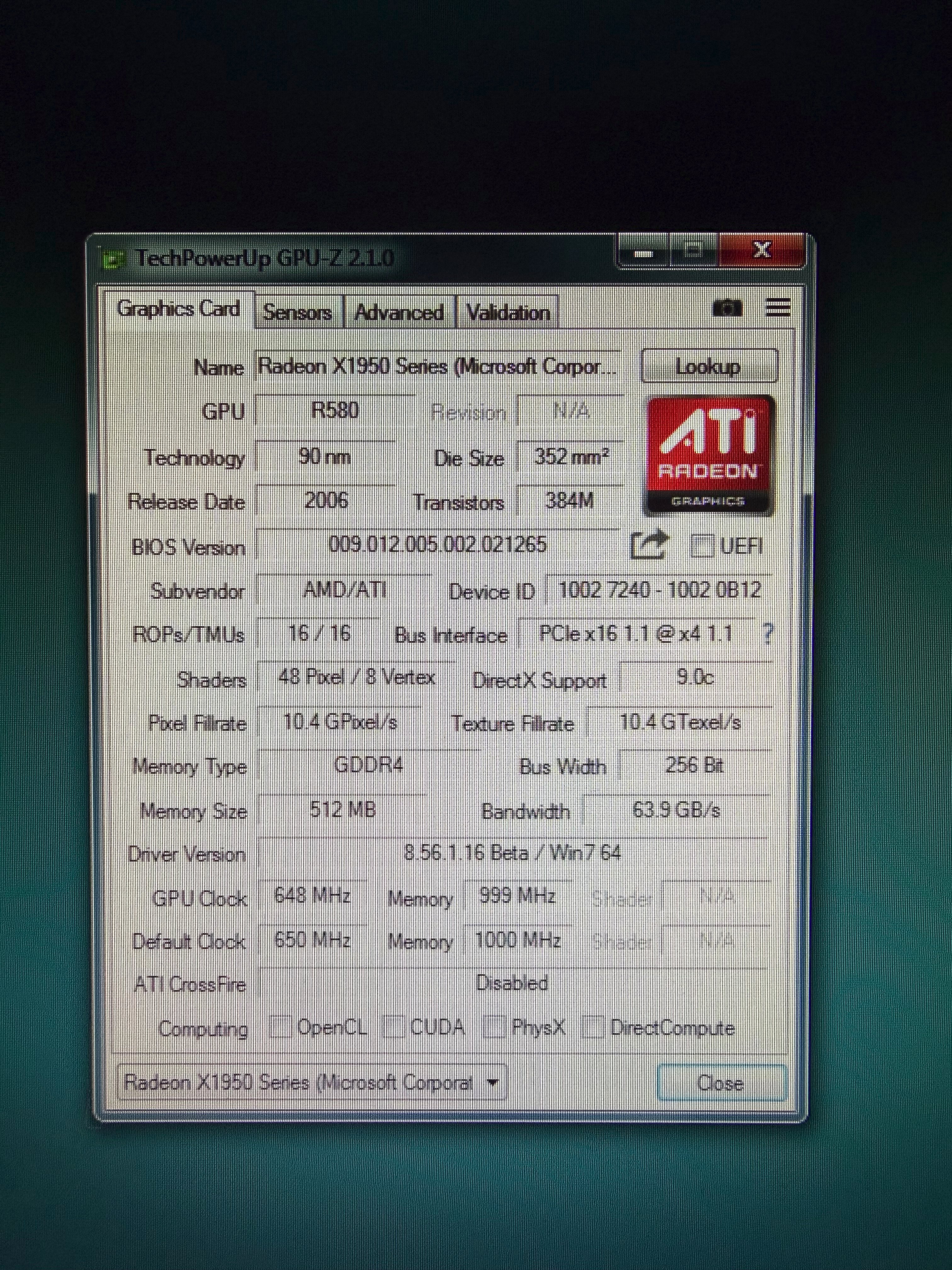The height and width of the screenshot is (1270, 952).
Task: Click the Device ID value field
Action: (x=659, y=590)
